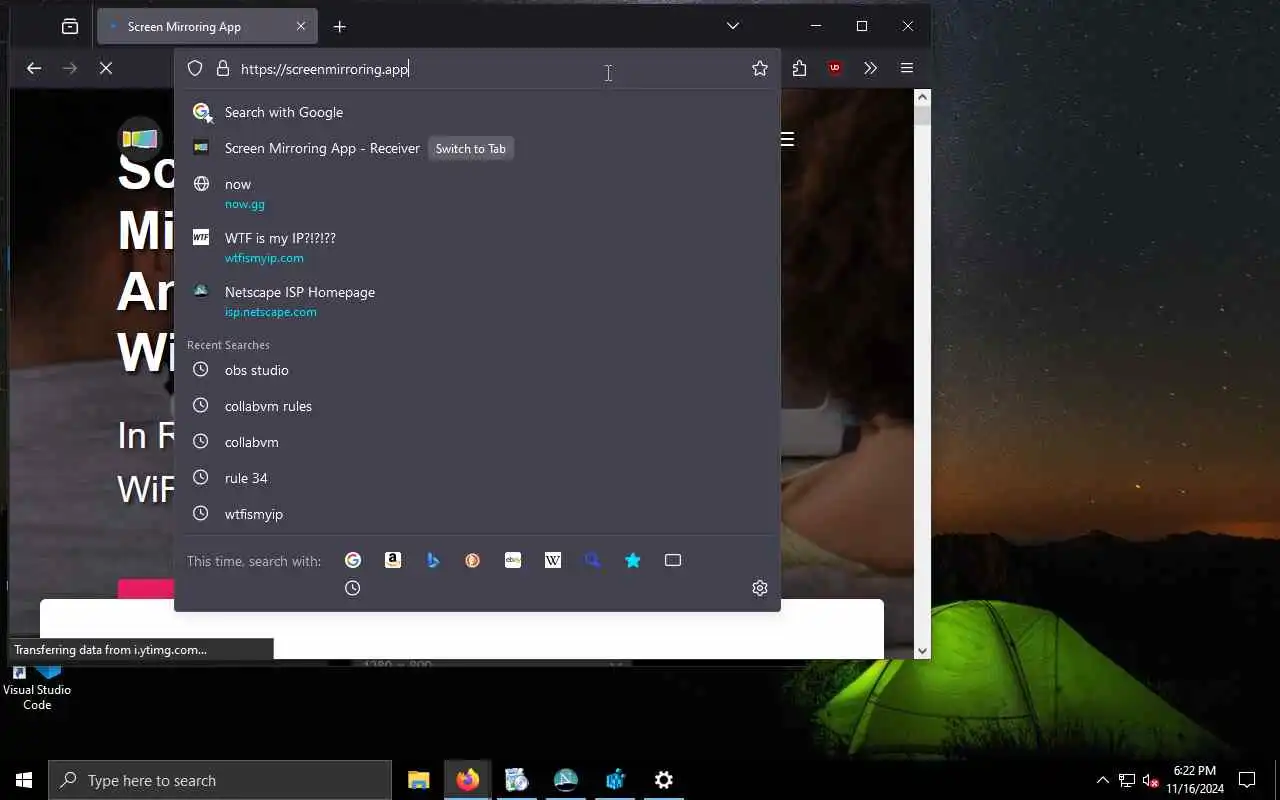The image size is (1280, 800).
Task: Search bookmarks with the blue star icon
Action: 633,560
